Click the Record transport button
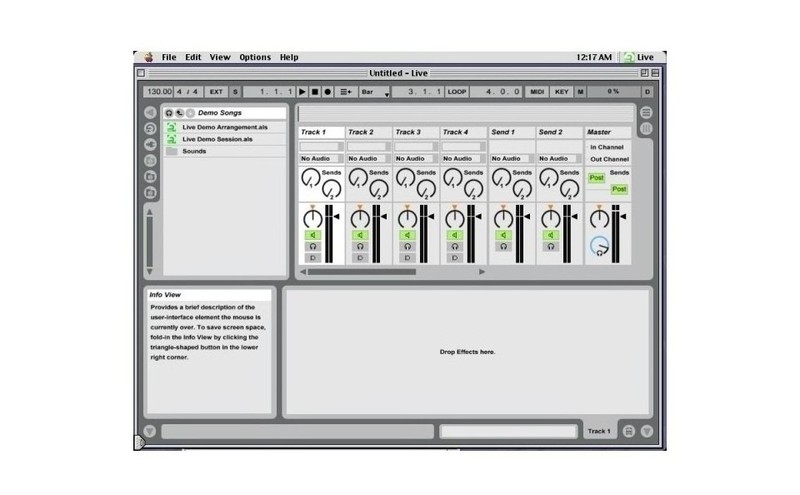The width and height of the screenshot is (800, 495). (x=328, y=92)
